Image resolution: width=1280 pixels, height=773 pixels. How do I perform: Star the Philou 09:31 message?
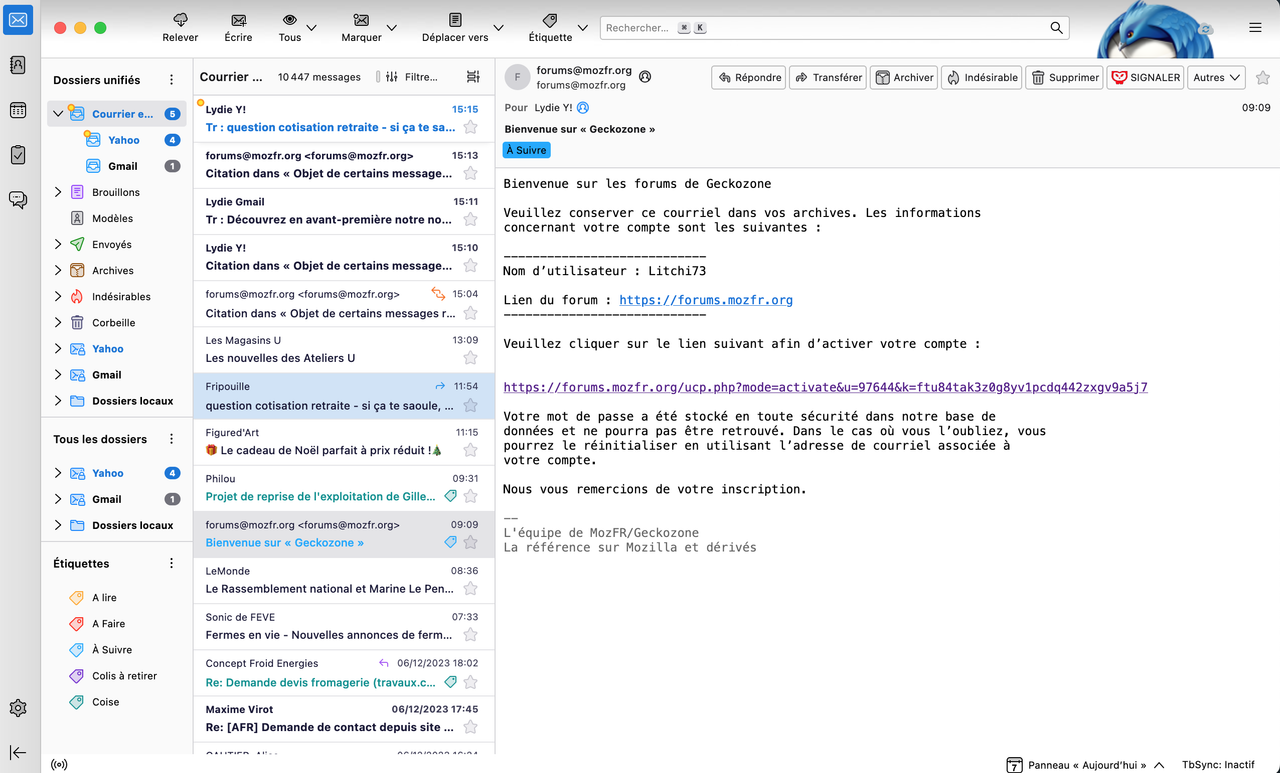tap(470, 497)
